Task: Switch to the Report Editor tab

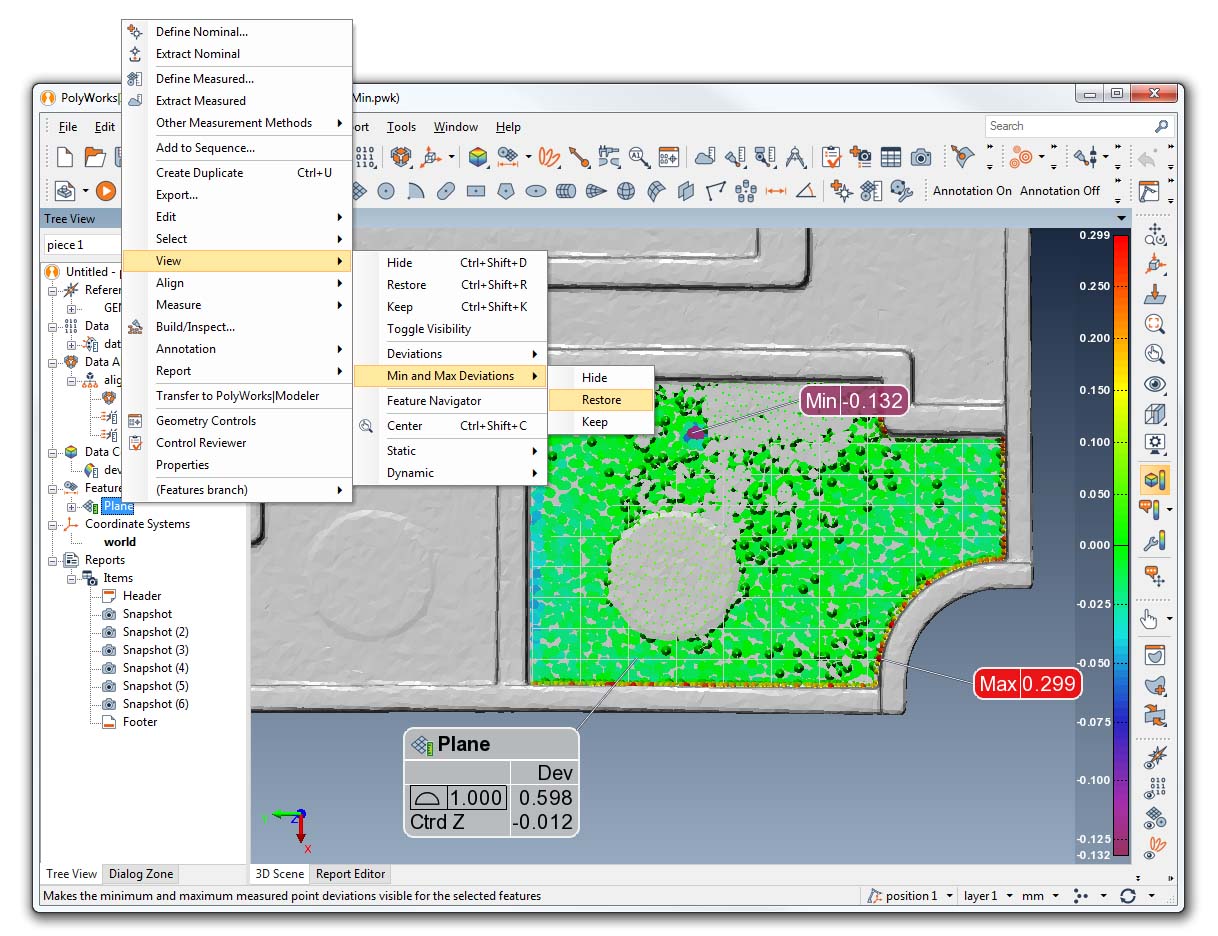Action: (350, 874)
